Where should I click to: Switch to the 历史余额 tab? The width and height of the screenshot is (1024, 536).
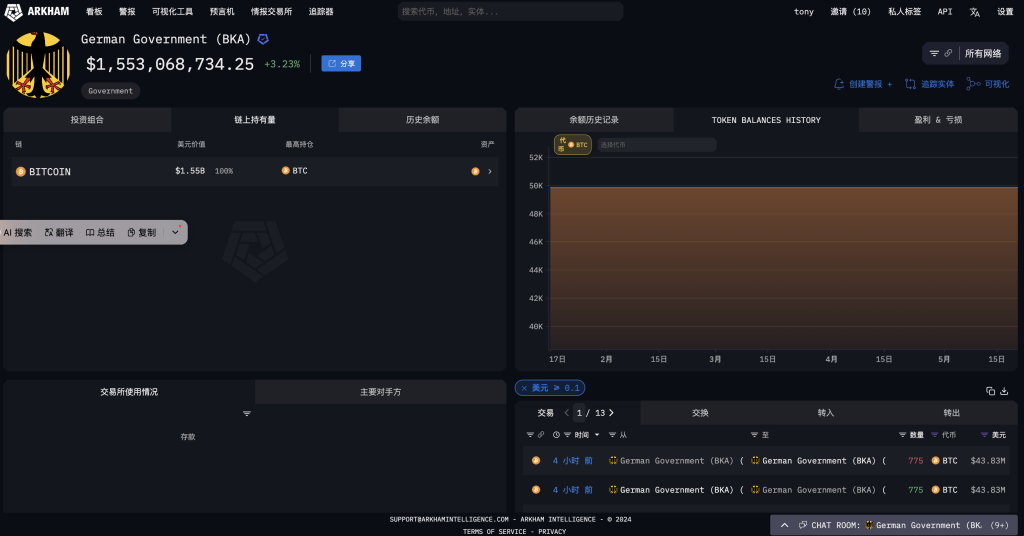pos(422,120)
